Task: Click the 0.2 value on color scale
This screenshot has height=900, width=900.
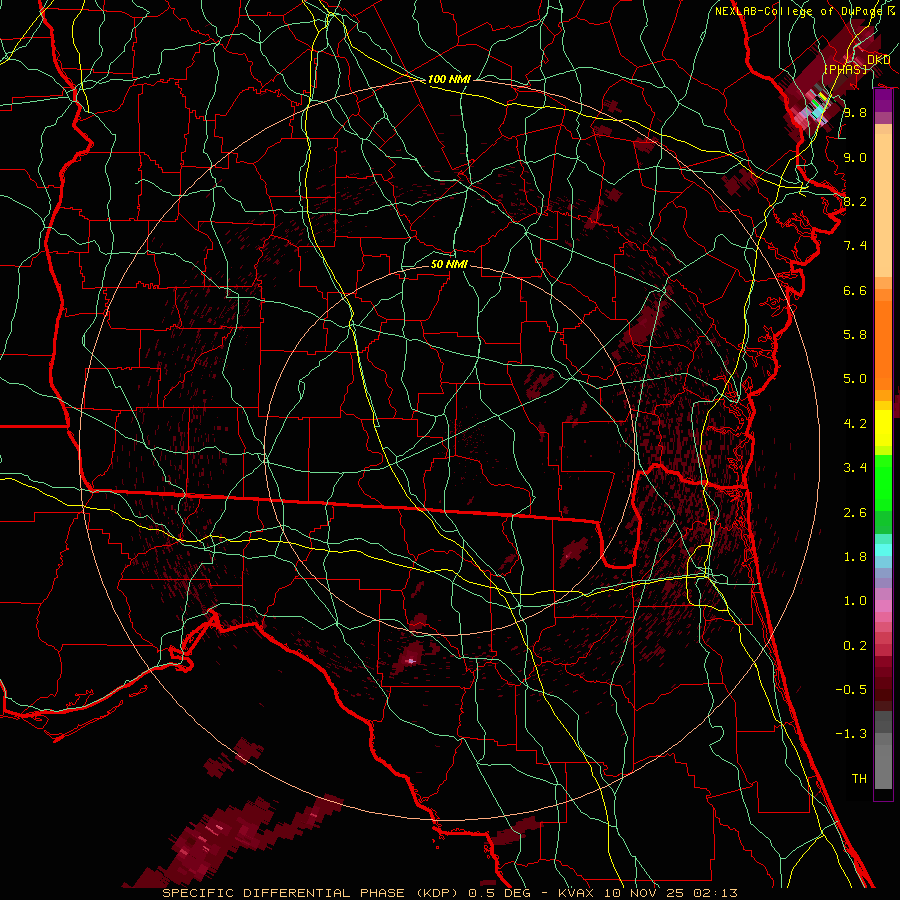Action: (855, 646)
